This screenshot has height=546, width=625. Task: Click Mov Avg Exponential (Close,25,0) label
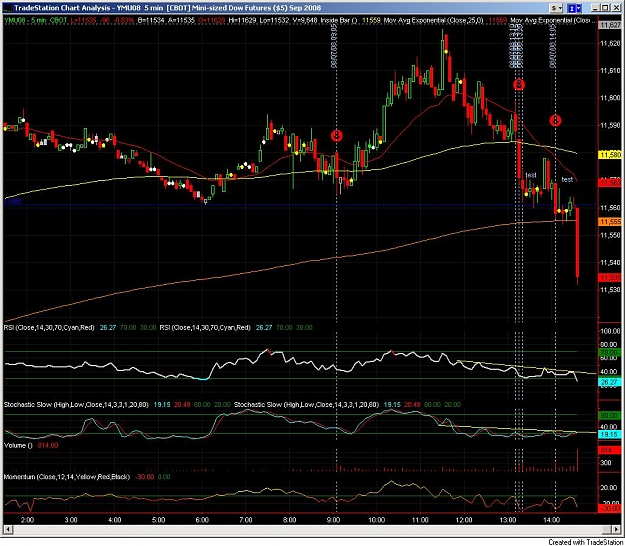(x=433, y=20)
